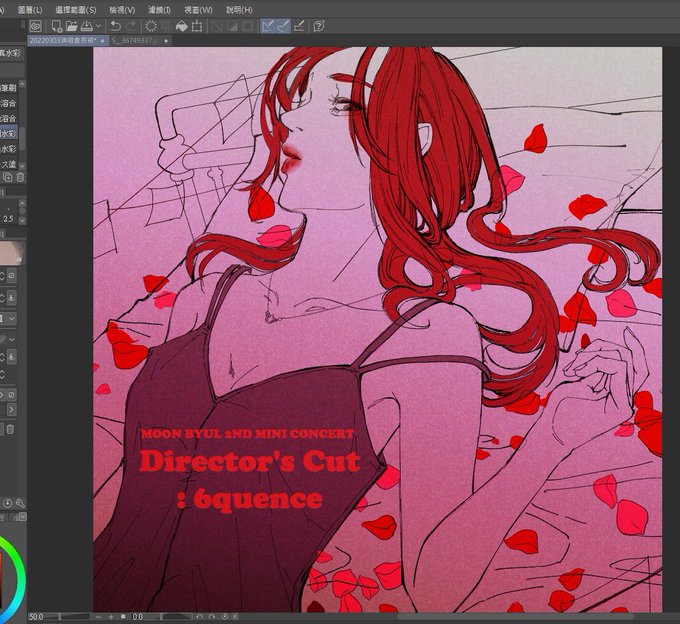This screenshot has width=680, height=624.
Task: Create a new canvas from toolbar
Action: click(56, 26)
